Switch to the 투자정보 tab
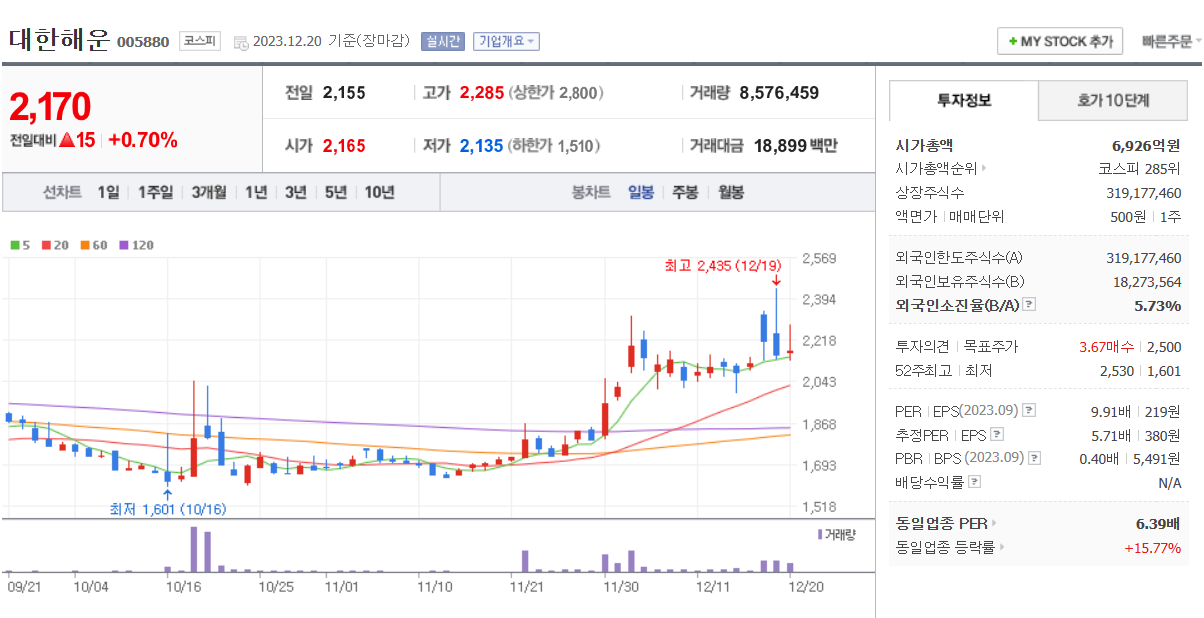 (964, 101)
